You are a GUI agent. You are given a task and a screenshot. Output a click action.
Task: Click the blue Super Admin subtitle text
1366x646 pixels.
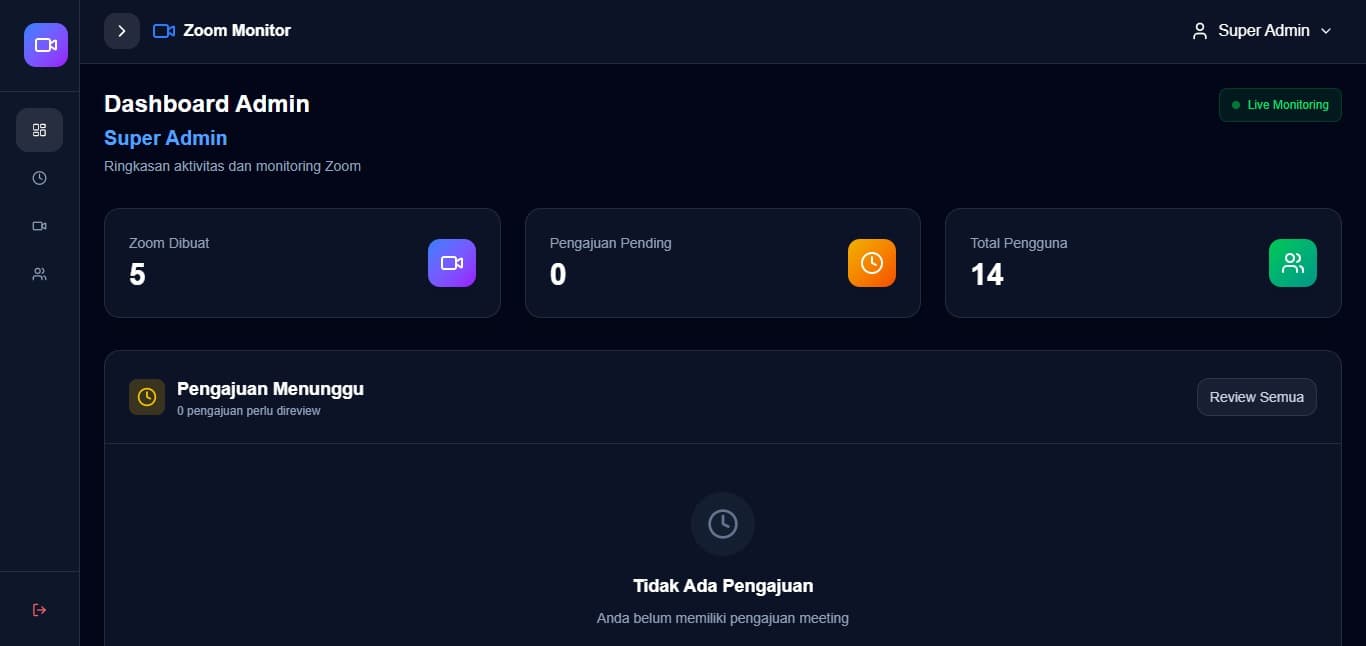(x=166, y=138)
